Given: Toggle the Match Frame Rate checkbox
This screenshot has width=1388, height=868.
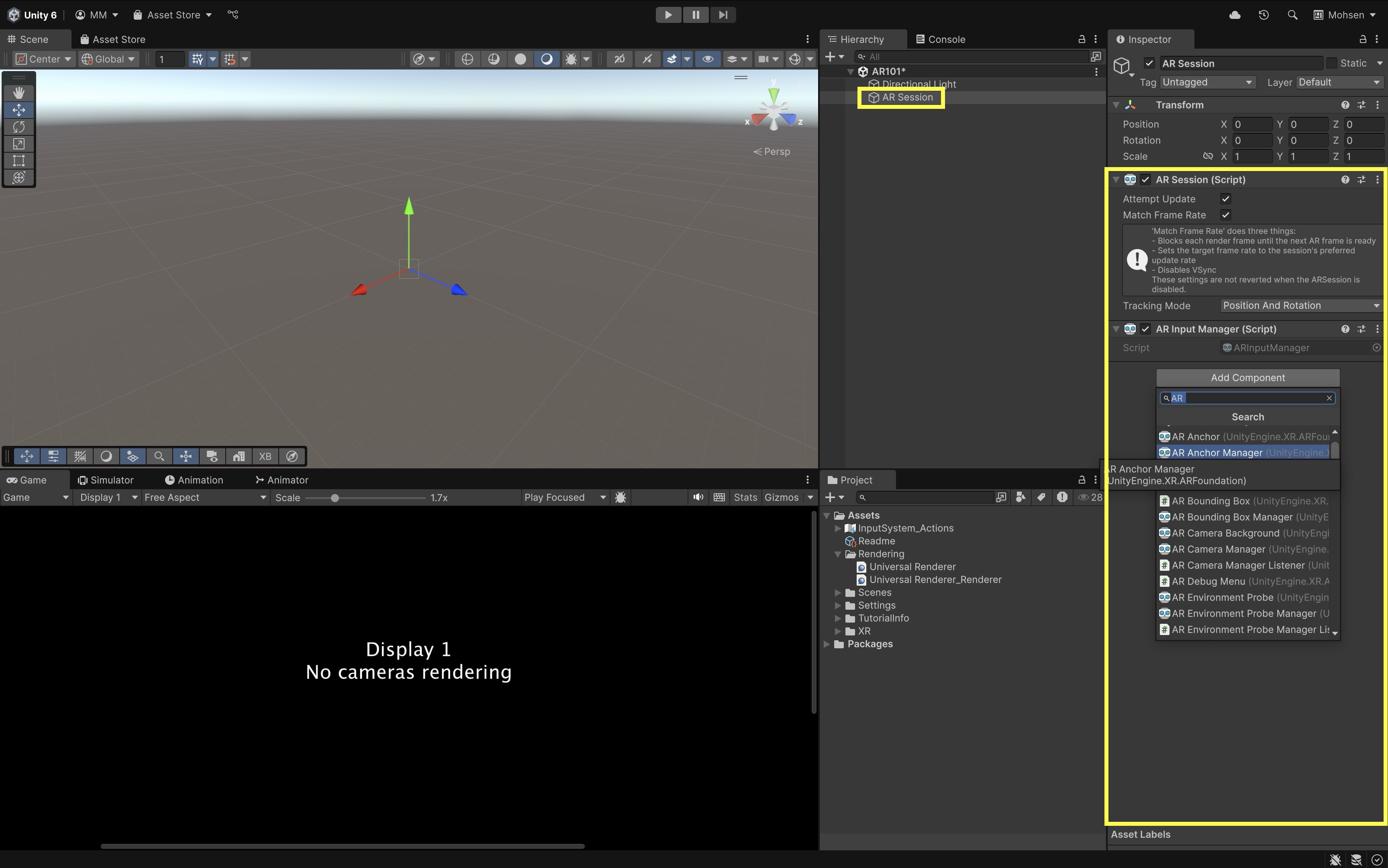Looking at the screenshot, I should pyautogui.click(x=1226, y=215).
